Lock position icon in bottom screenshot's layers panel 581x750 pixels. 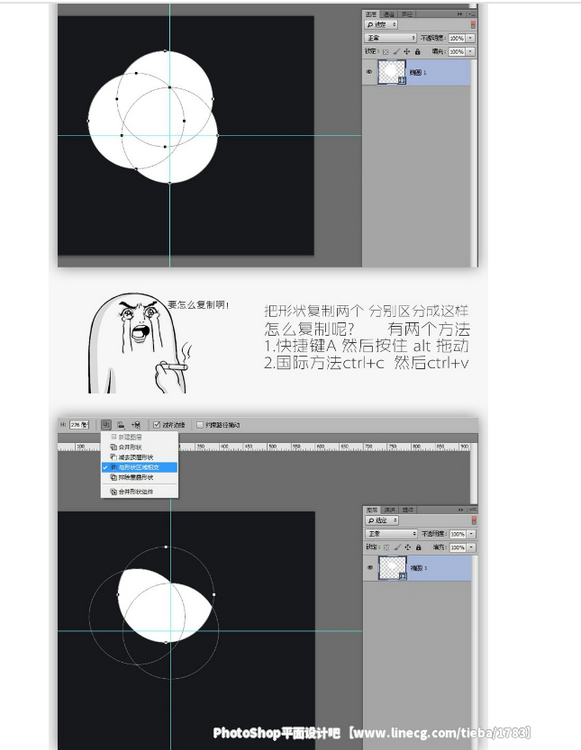[407, 547]
